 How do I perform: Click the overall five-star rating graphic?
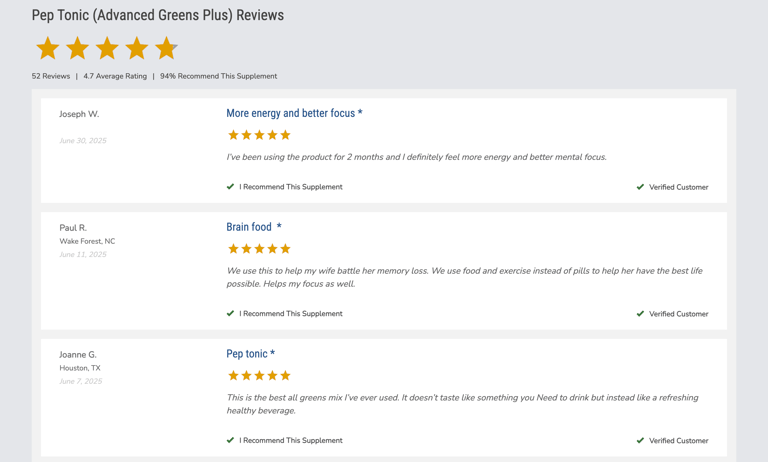(x=107, y=48)
